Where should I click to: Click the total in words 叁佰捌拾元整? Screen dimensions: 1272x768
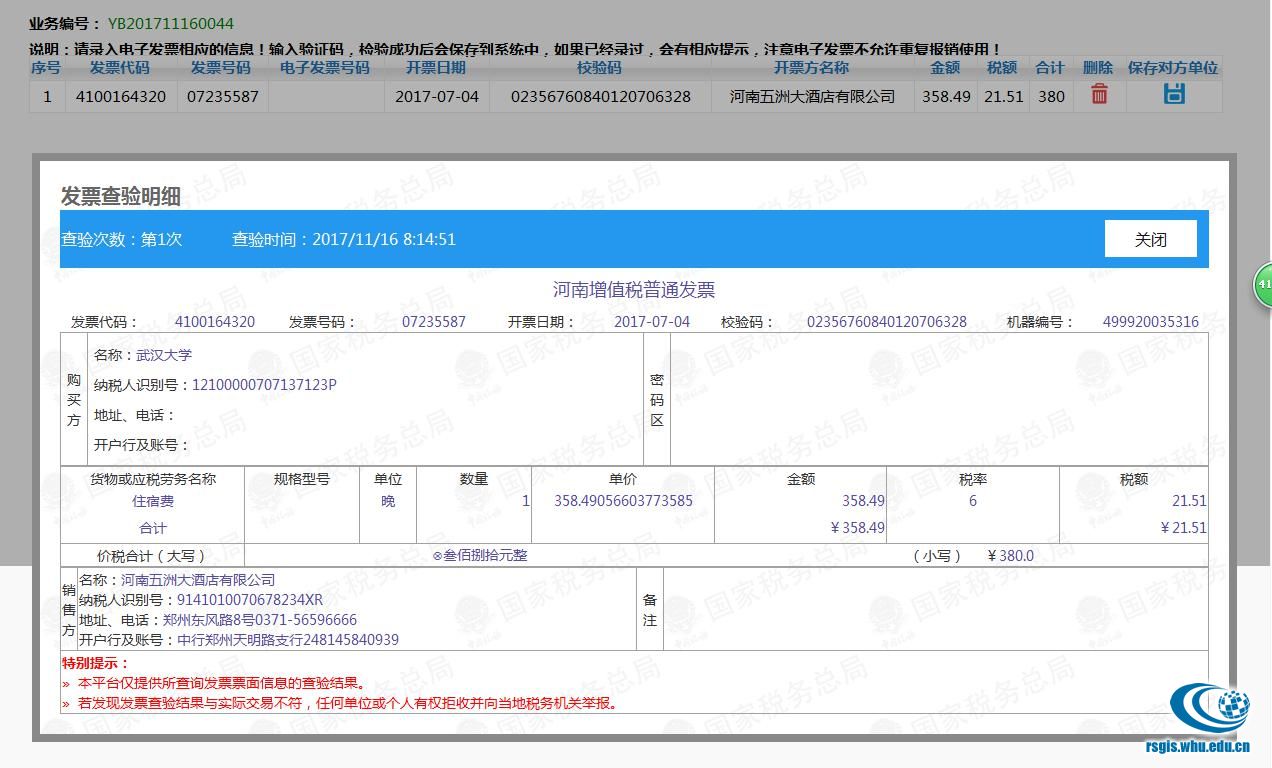[x=480, y=555]
